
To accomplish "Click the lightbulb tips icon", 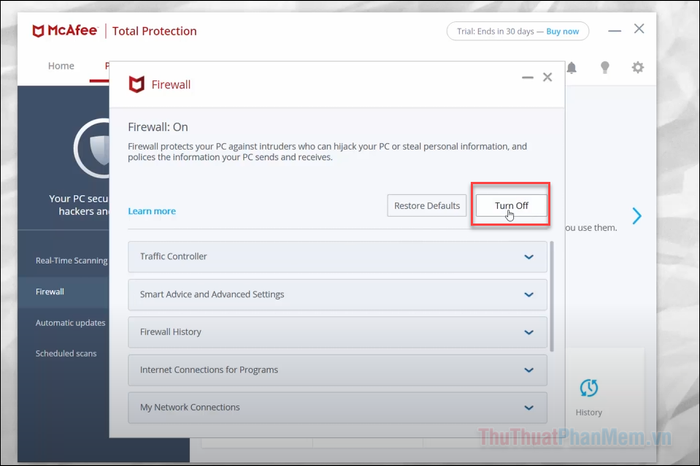I will pos(604,67).
